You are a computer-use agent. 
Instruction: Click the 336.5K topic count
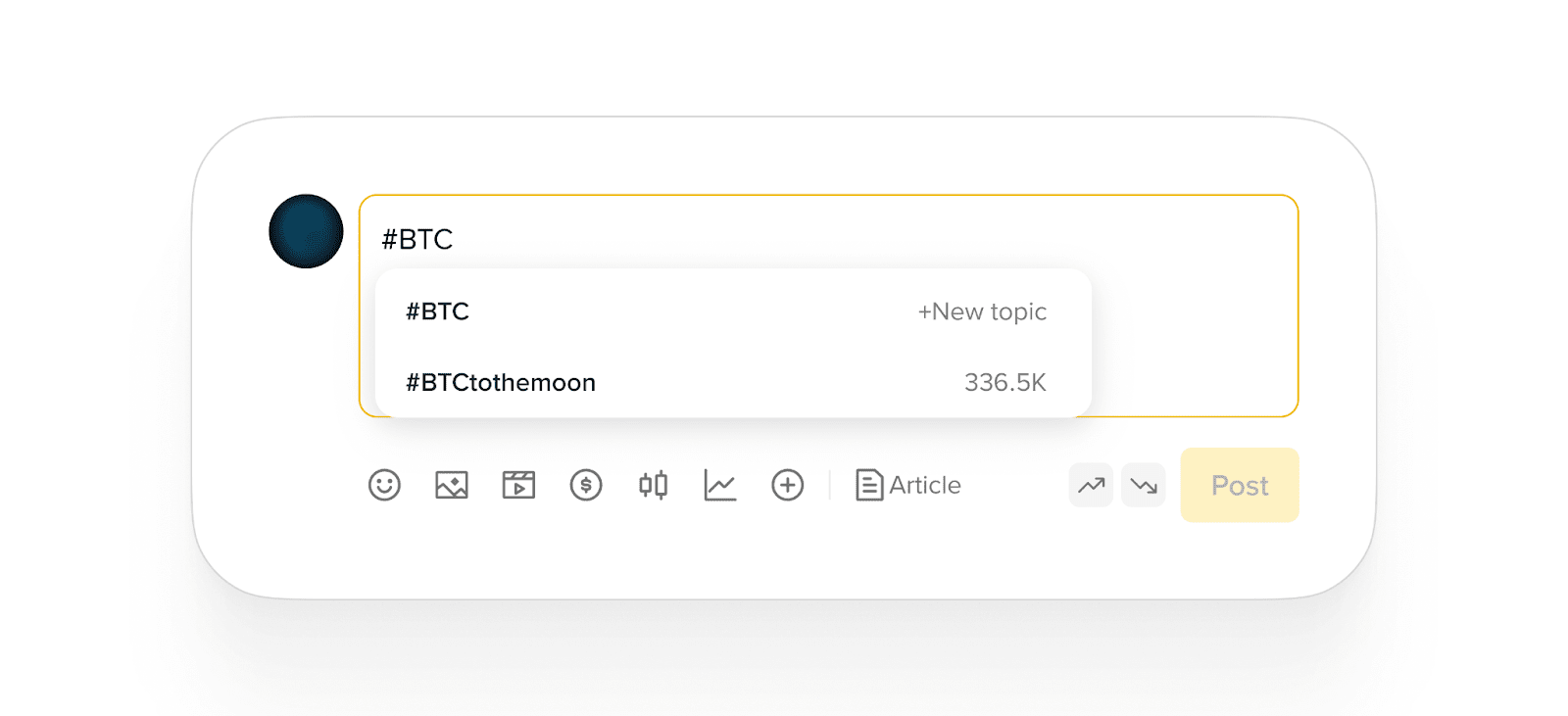[x=1004, y=382]
